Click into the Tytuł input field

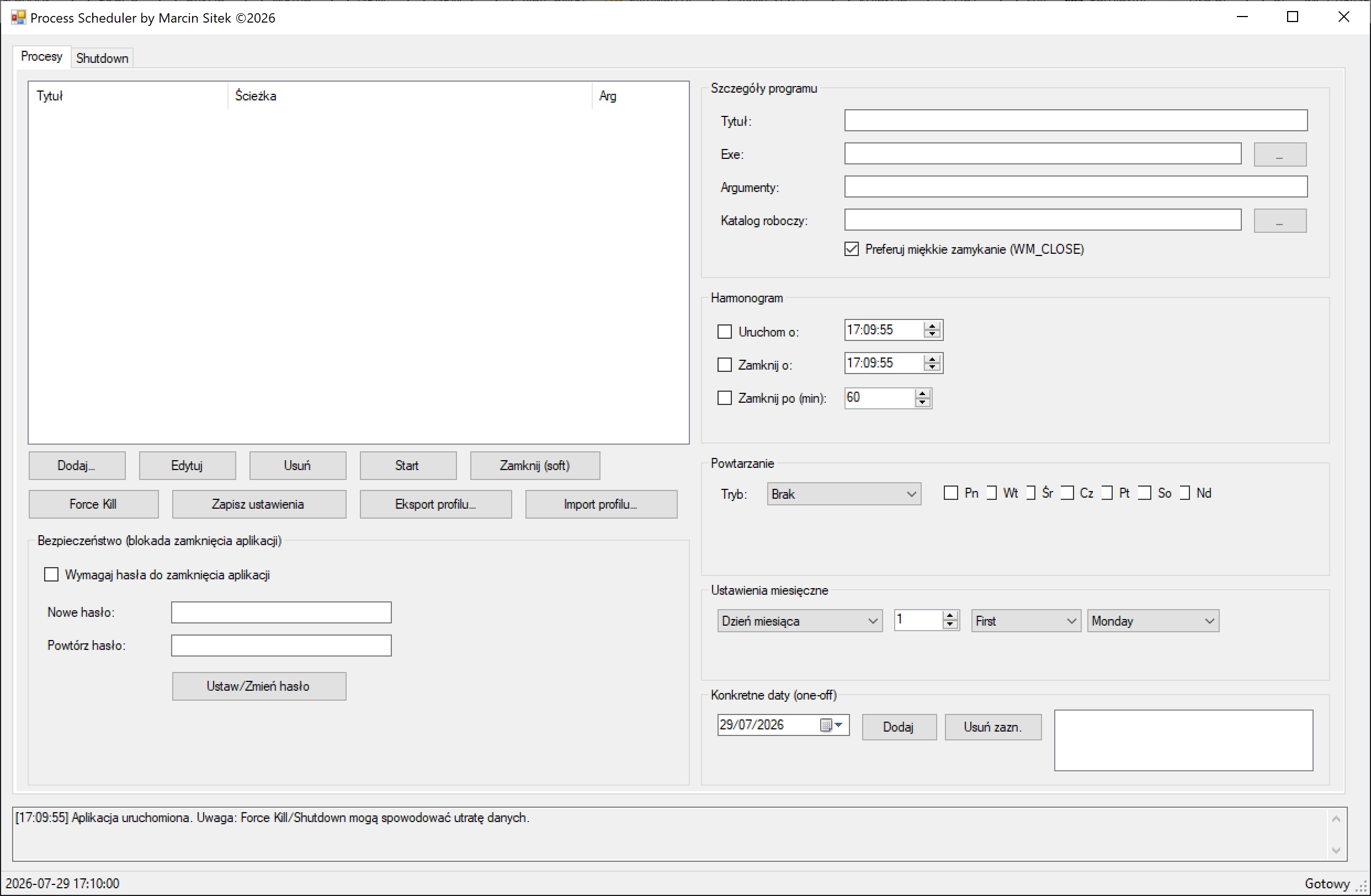(x=1076, y=121)
